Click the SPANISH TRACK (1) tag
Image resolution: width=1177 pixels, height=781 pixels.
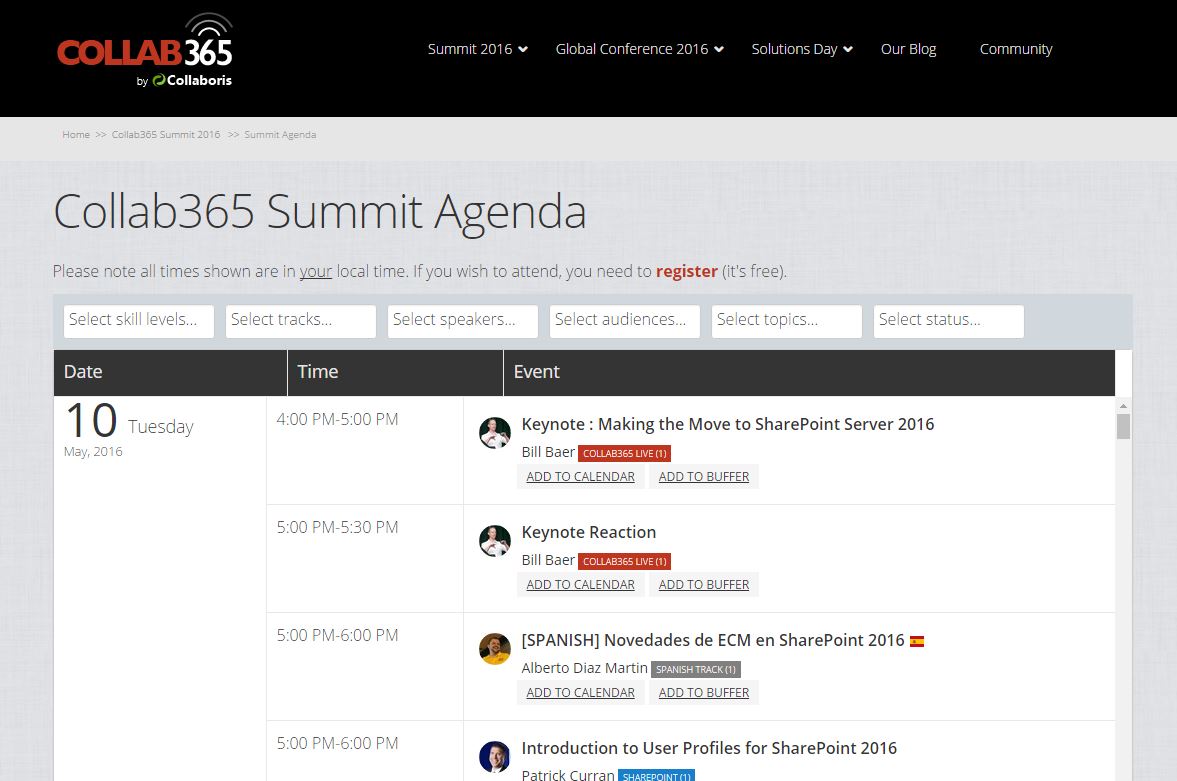[x=696, y=670]
